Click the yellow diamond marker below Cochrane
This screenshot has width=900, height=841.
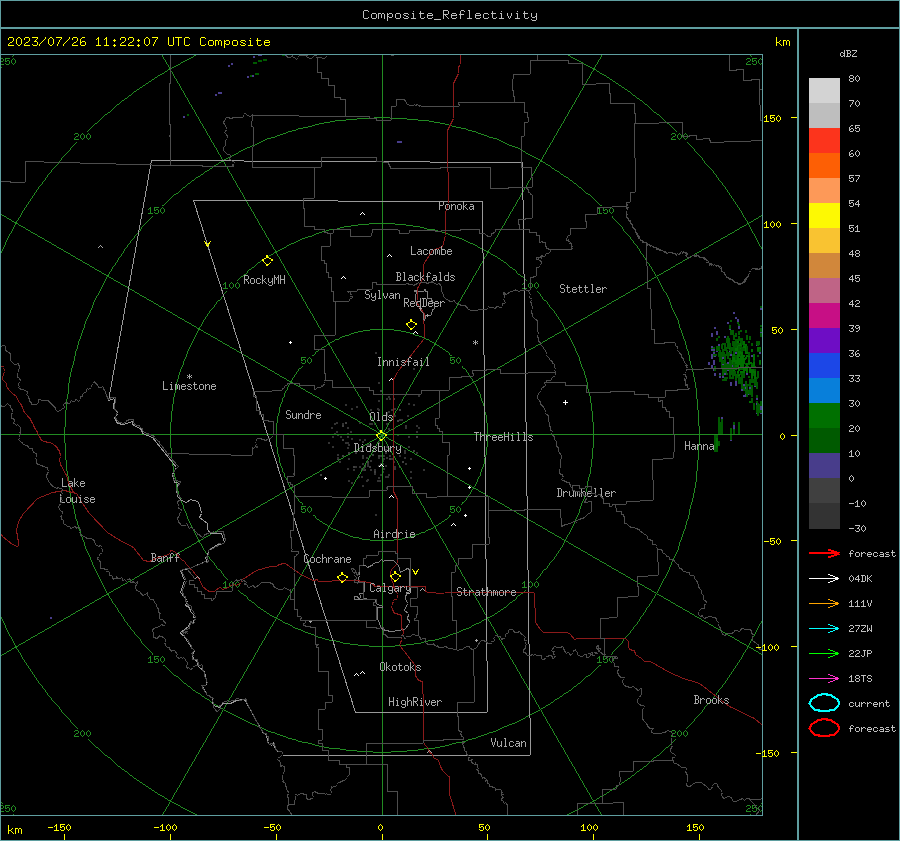coord(342,577)
